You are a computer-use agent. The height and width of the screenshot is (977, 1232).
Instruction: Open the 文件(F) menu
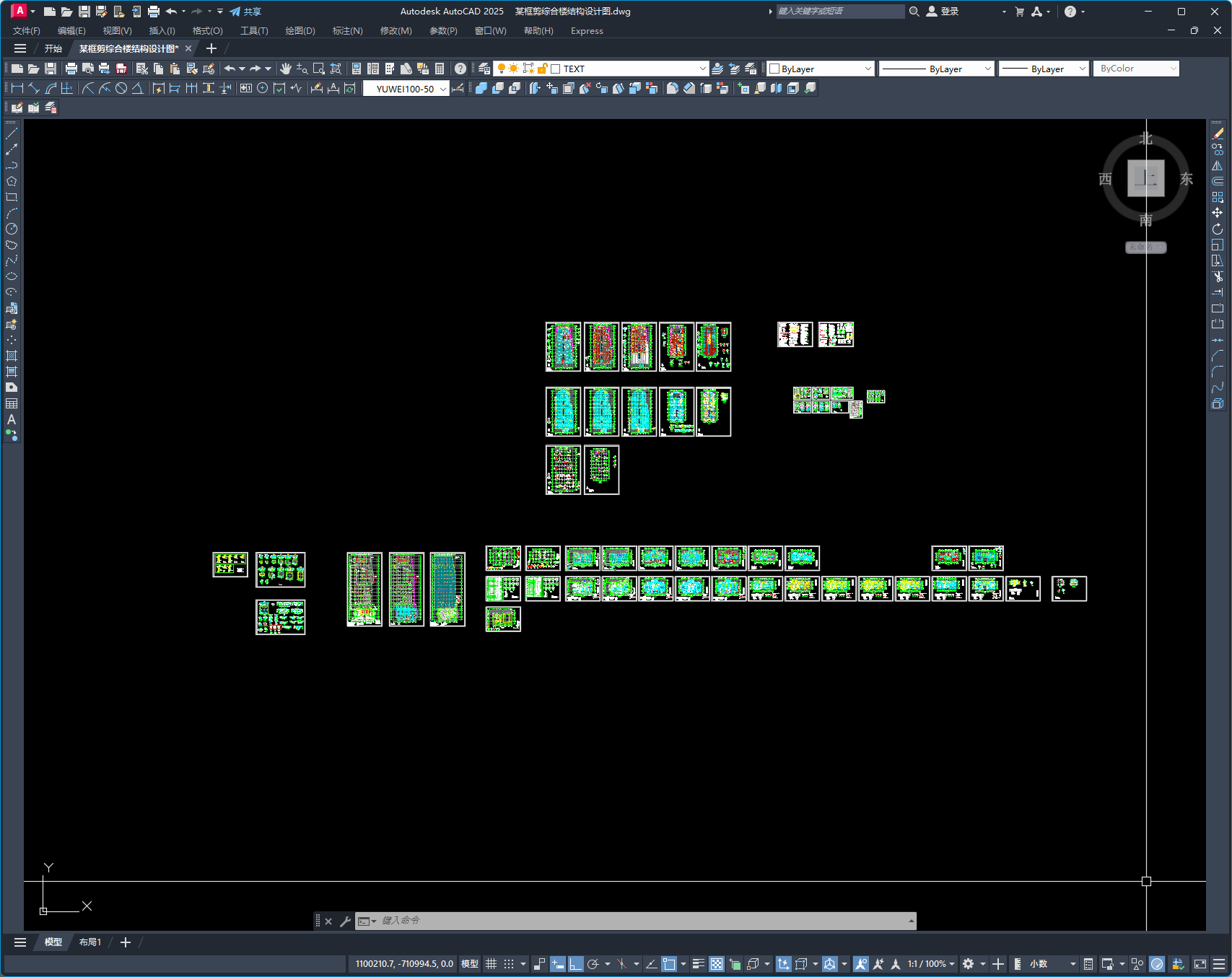point(27,31)
